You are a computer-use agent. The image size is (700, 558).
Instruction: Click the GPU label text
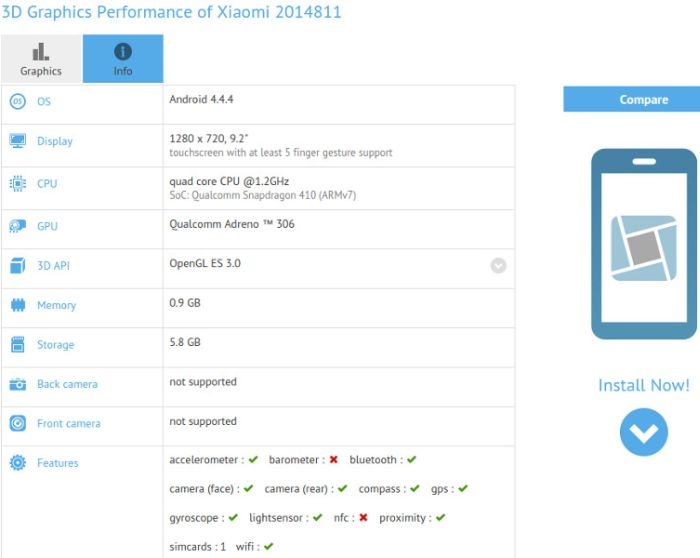47,226
